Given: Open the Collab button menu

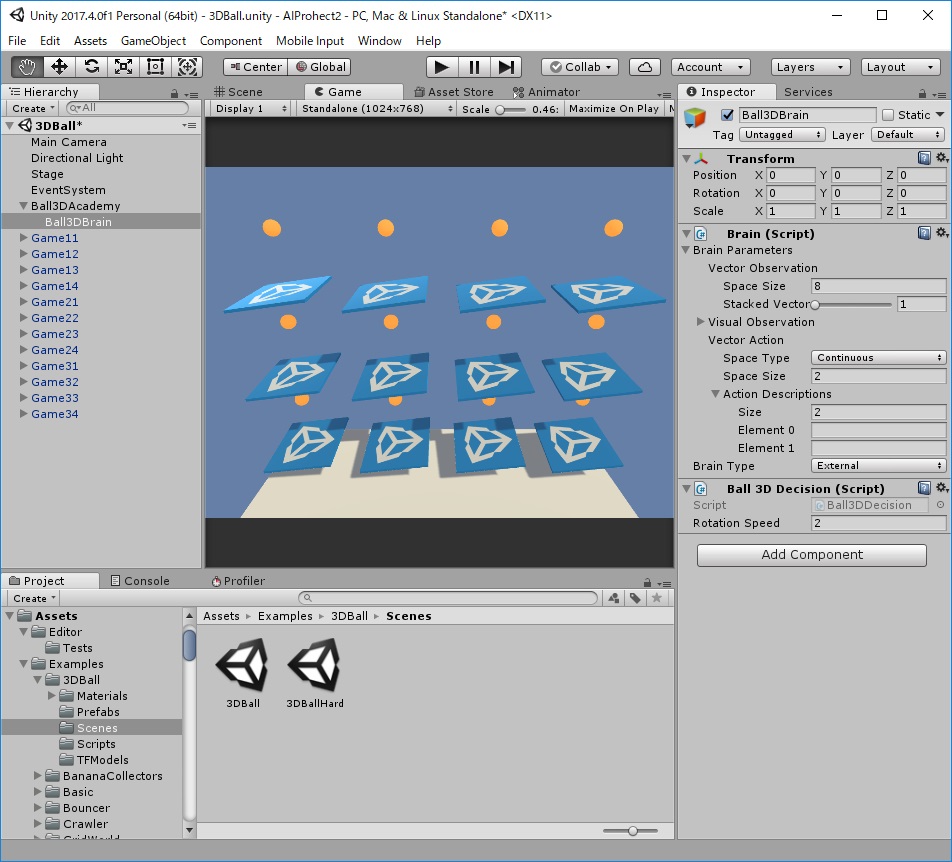Looking at the screenshot, I should point(580,67).
